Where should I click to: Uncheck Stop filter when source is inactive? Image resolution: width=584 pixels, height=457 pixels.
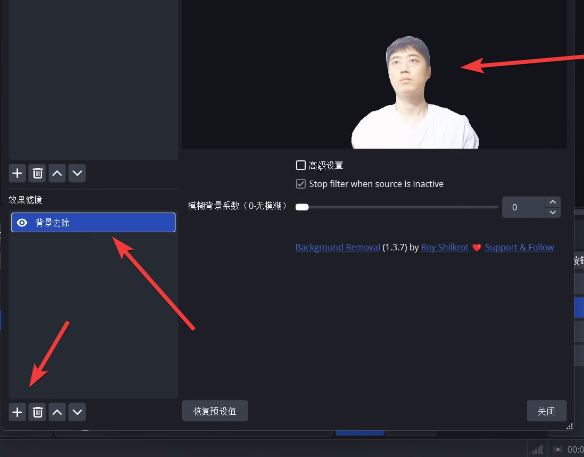click(x=301, y=184)
